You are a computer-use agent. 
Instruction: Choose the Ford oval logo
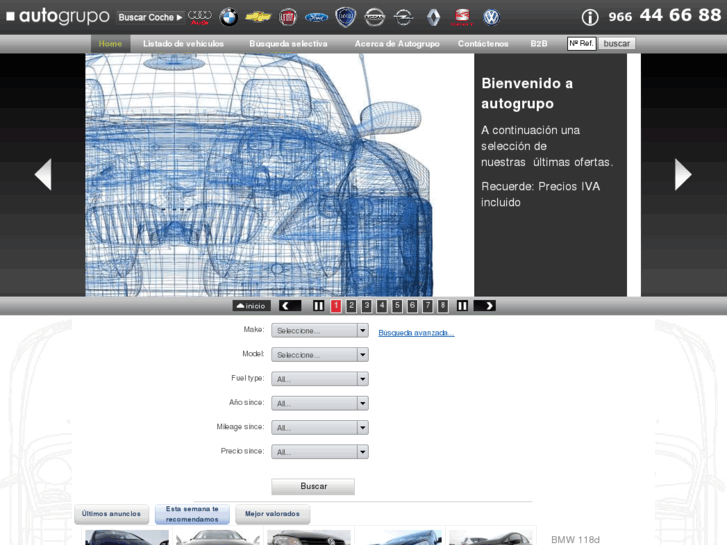tap(316, 17)
